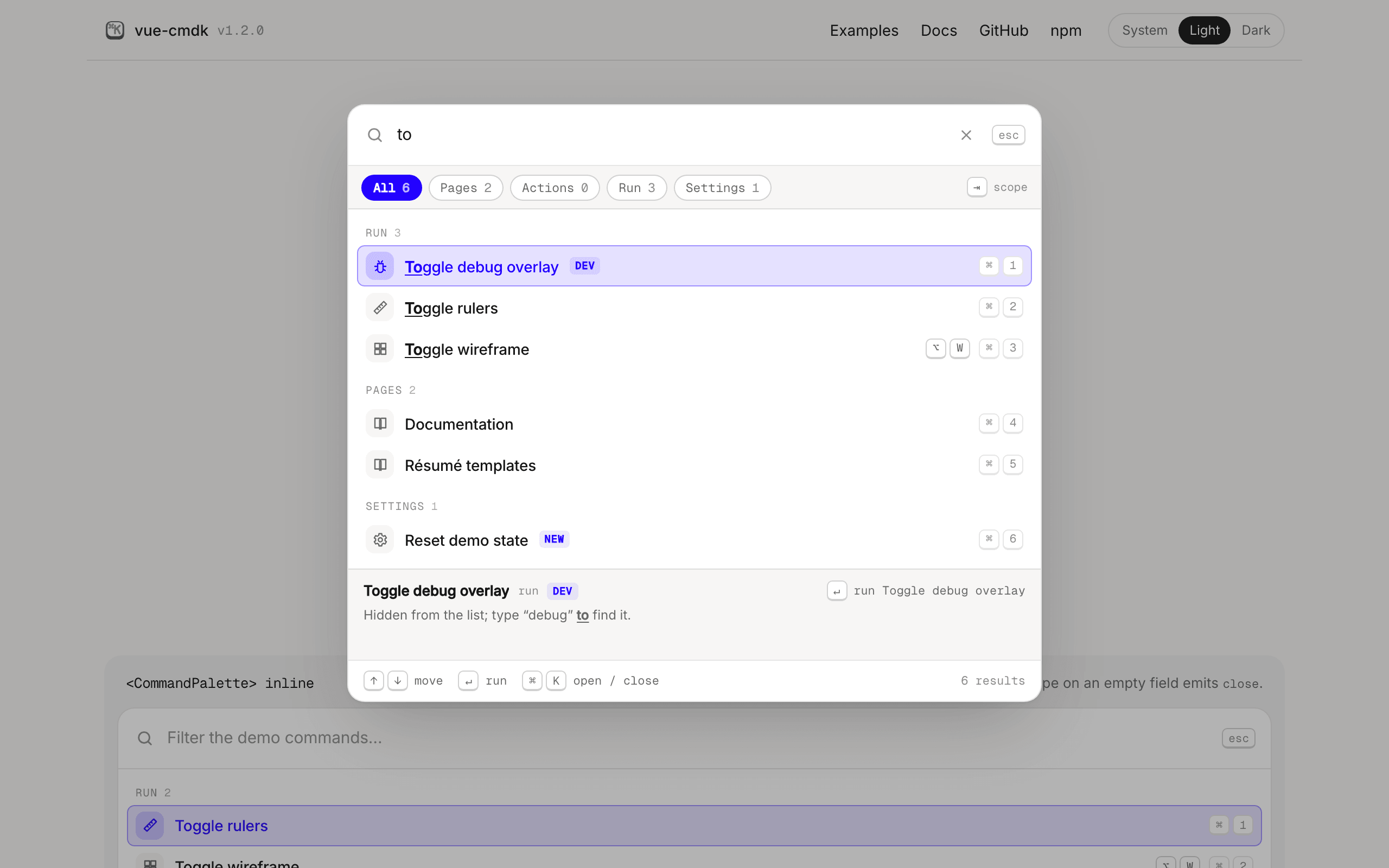Image resolution: width=1389 pixels, height=868 pixels.
Task: Open the Documentation page result
Action: click(x=694, y=424)
